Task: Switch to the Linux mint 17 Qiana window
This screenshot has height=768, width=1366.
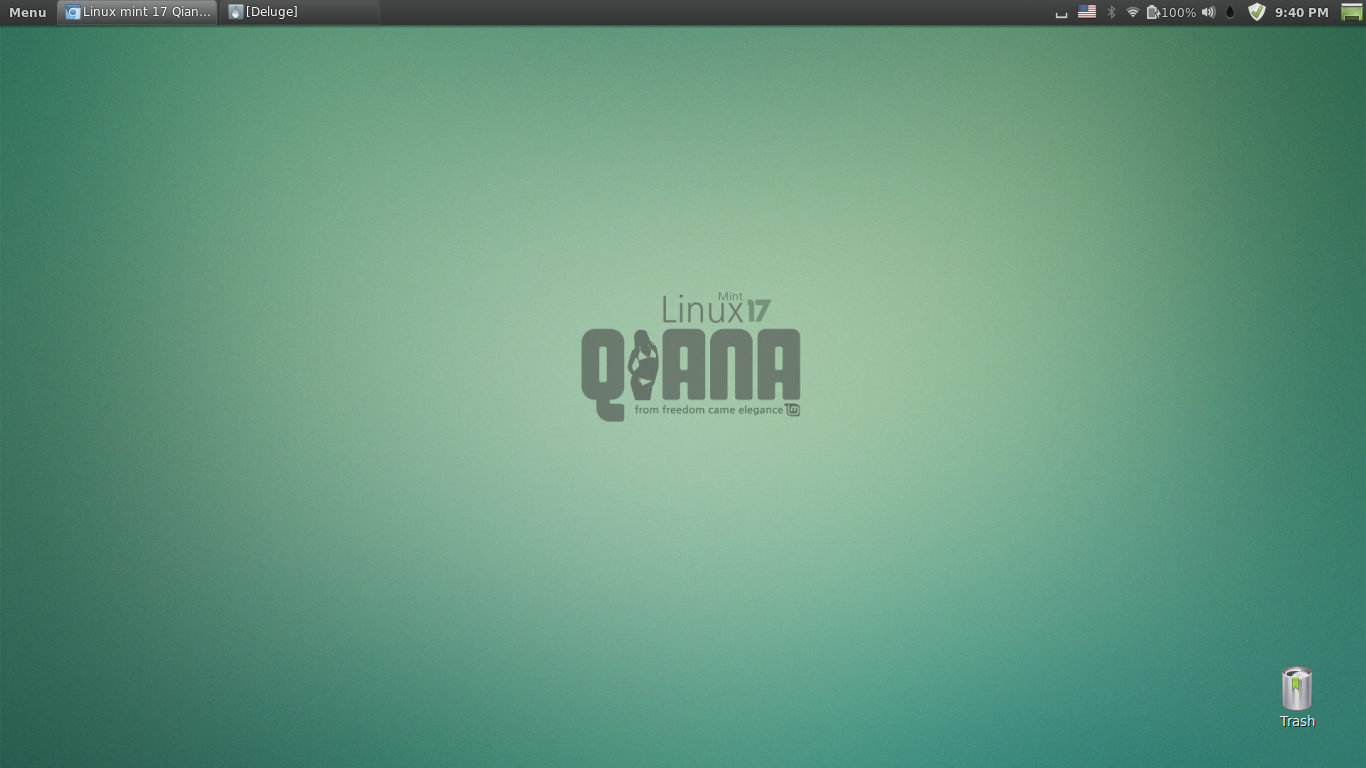Action: click(138, 12)
